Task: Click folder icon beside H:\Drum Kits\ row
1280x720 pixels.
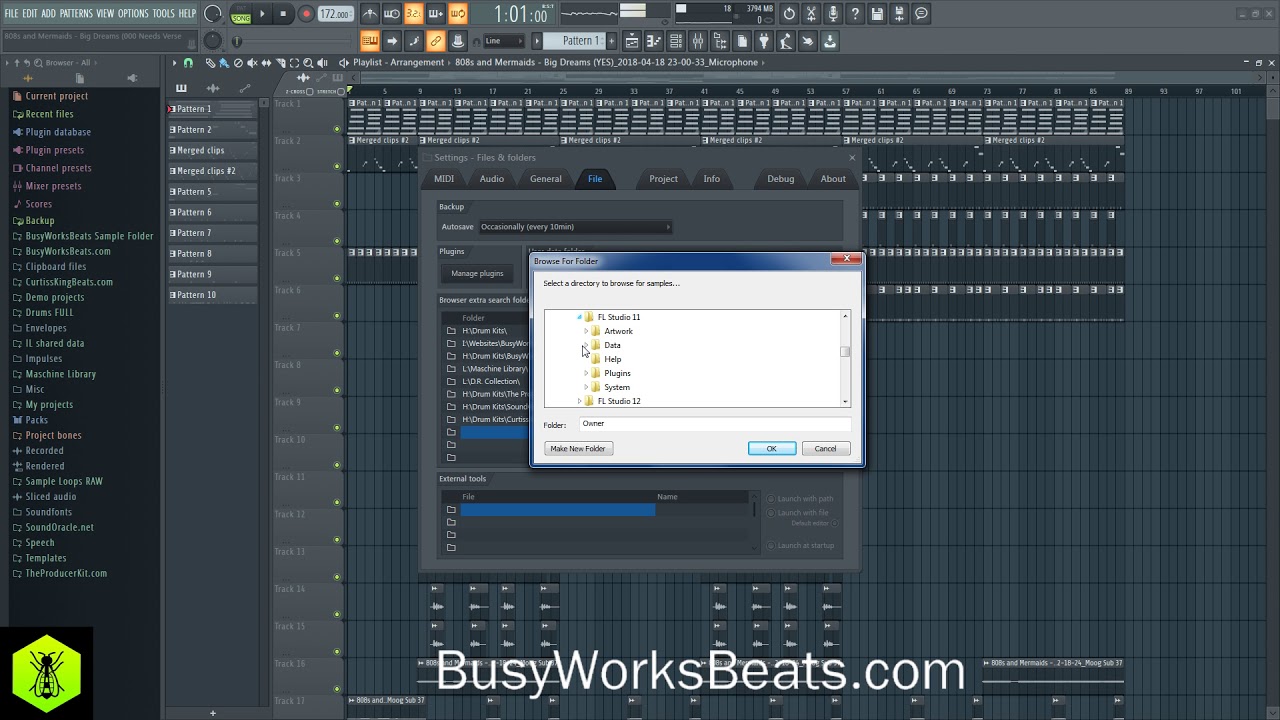Action: pyautogui.click(x=451, y=331)
